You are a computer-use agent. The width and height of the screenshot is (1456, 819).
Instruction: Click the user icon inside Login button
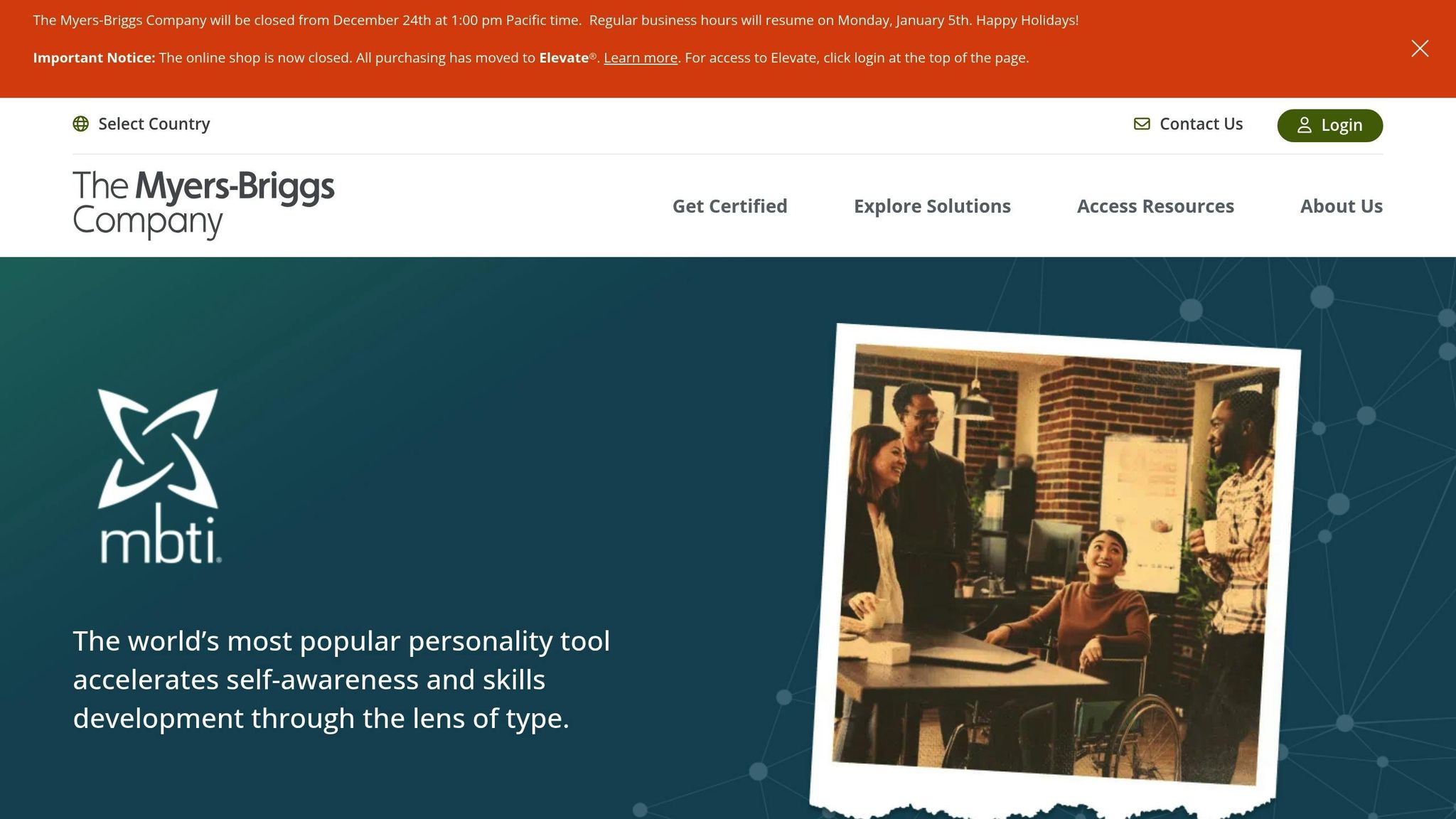click(x=1304, y=125)
